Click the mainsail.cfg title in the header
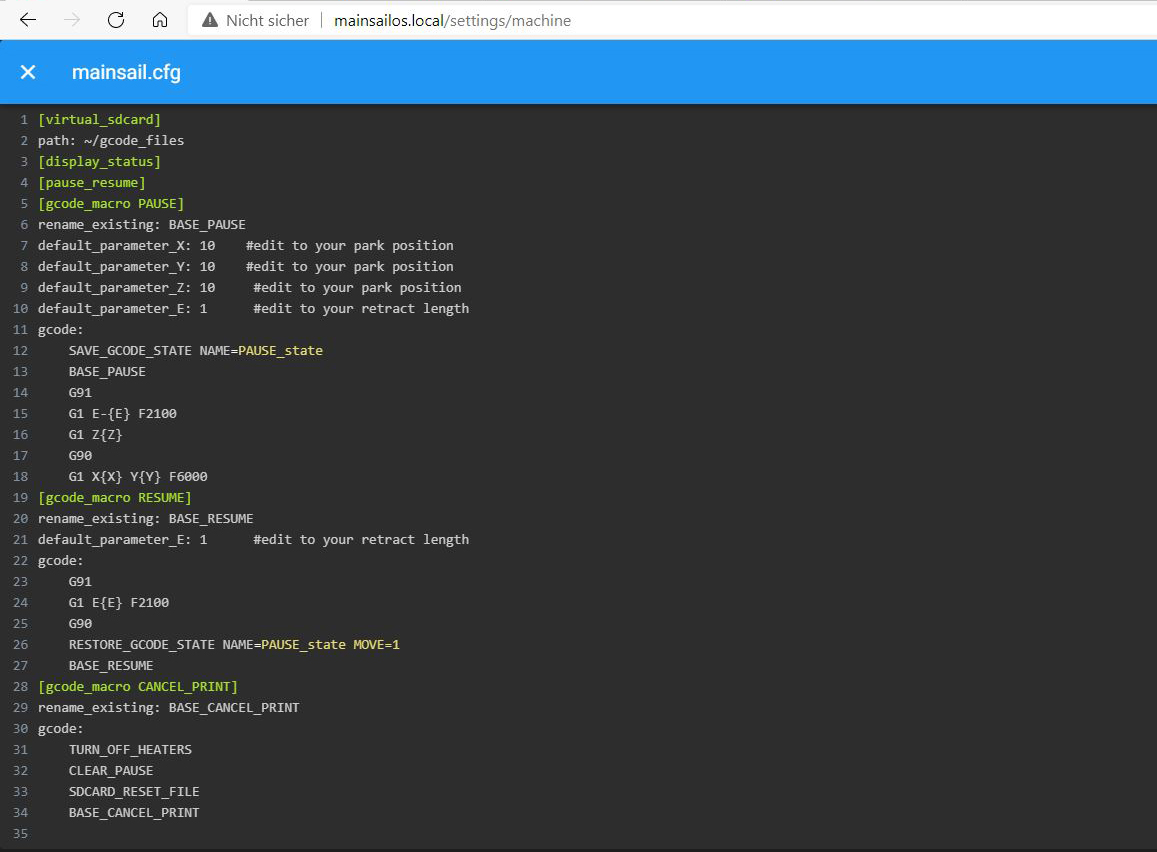The height and width of the screenshot is (852, 1157). tap(126, 72)
